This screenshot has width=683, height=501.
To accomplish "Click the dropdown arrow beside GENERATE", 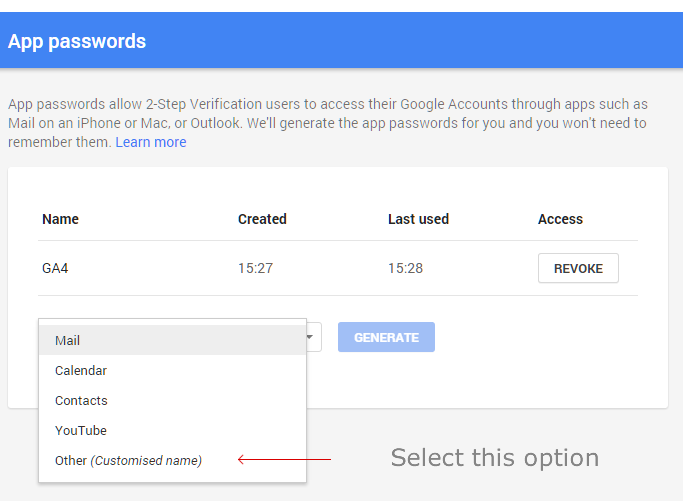I will click(x=310, y=337).
